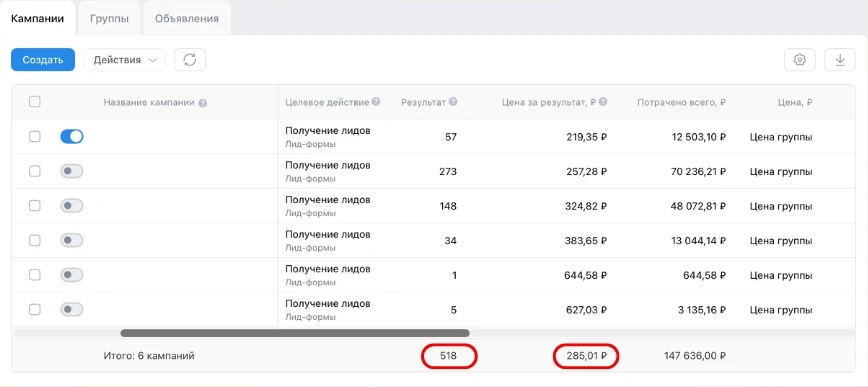Switch to the Кампании tab
The width and height of the screenshot is (868, 387).
[38, 18]
